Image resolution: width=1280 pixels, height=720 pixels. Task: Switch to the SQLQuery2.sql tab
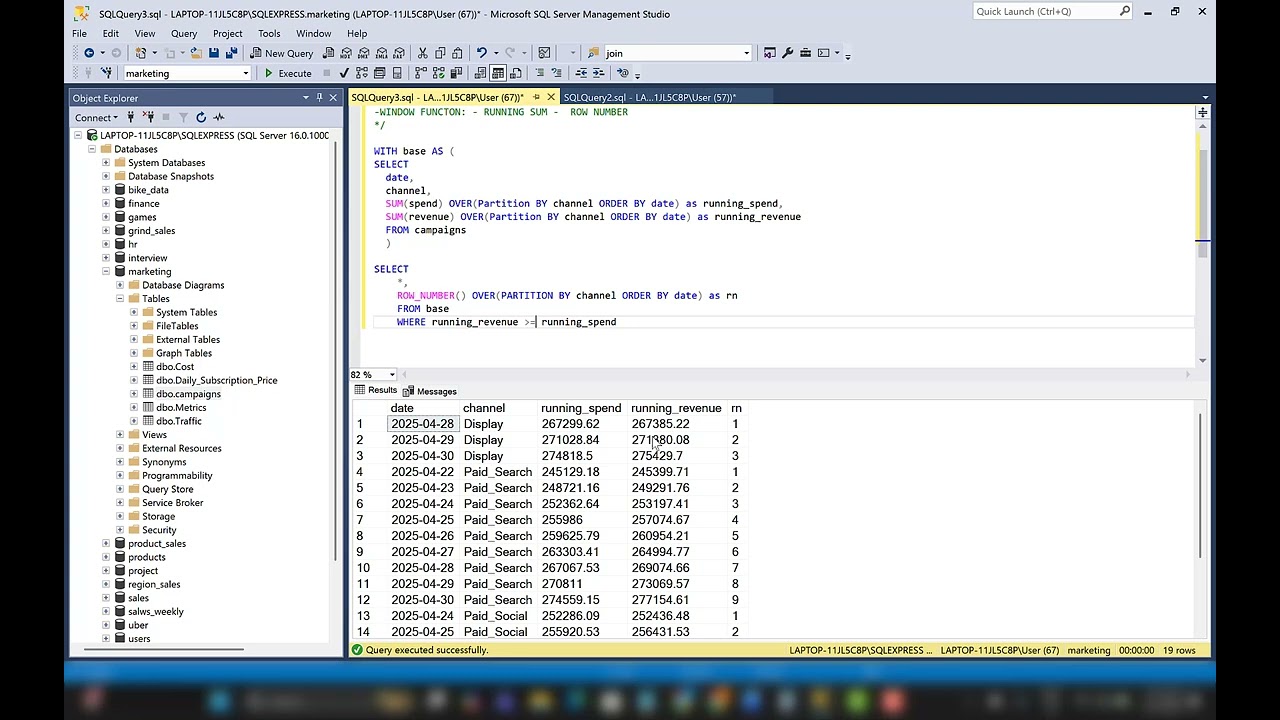pos(649,97)
